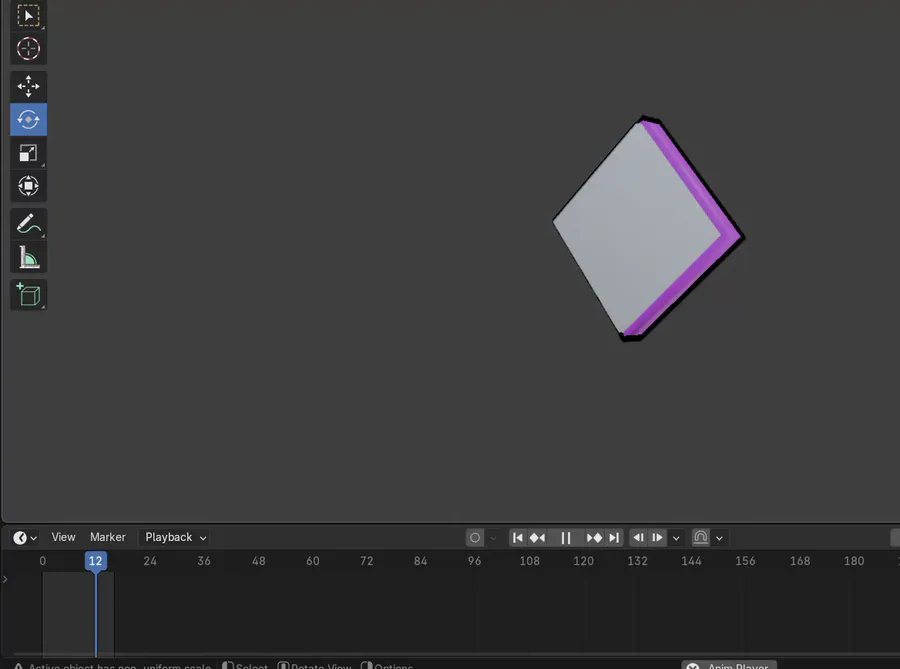Step back one frame
This screenshot has height=669, width=900.
pyautogui.click(x=638, y=538)
